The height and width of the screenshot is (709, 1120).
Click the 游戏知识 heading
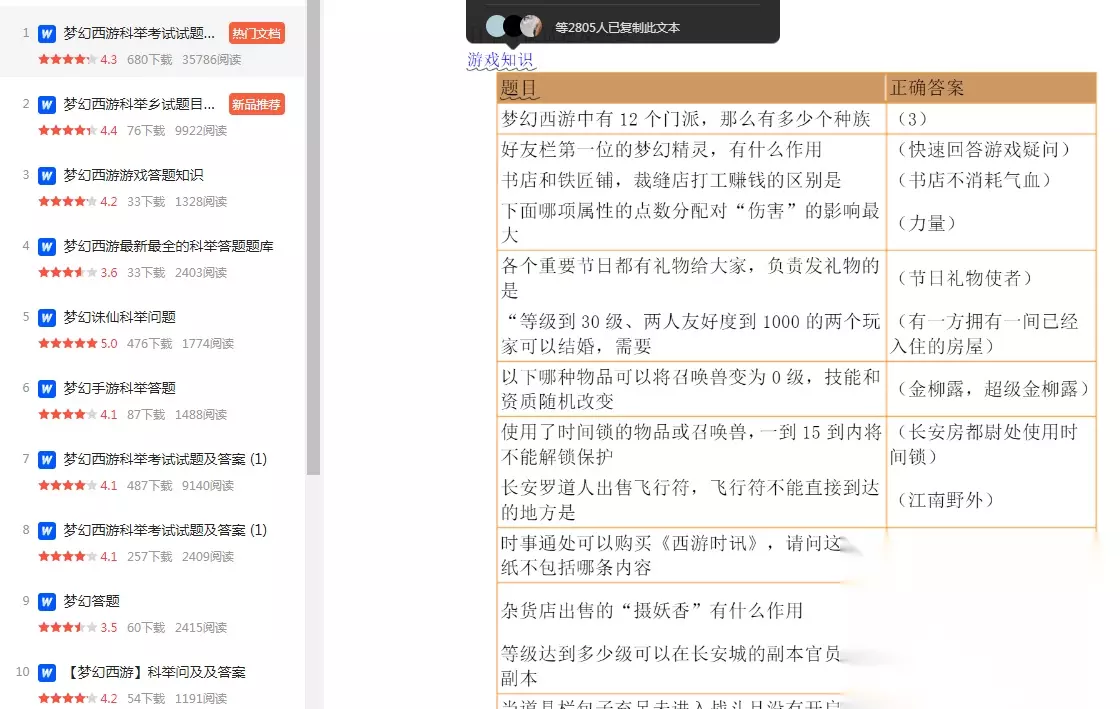pos(500,60)
